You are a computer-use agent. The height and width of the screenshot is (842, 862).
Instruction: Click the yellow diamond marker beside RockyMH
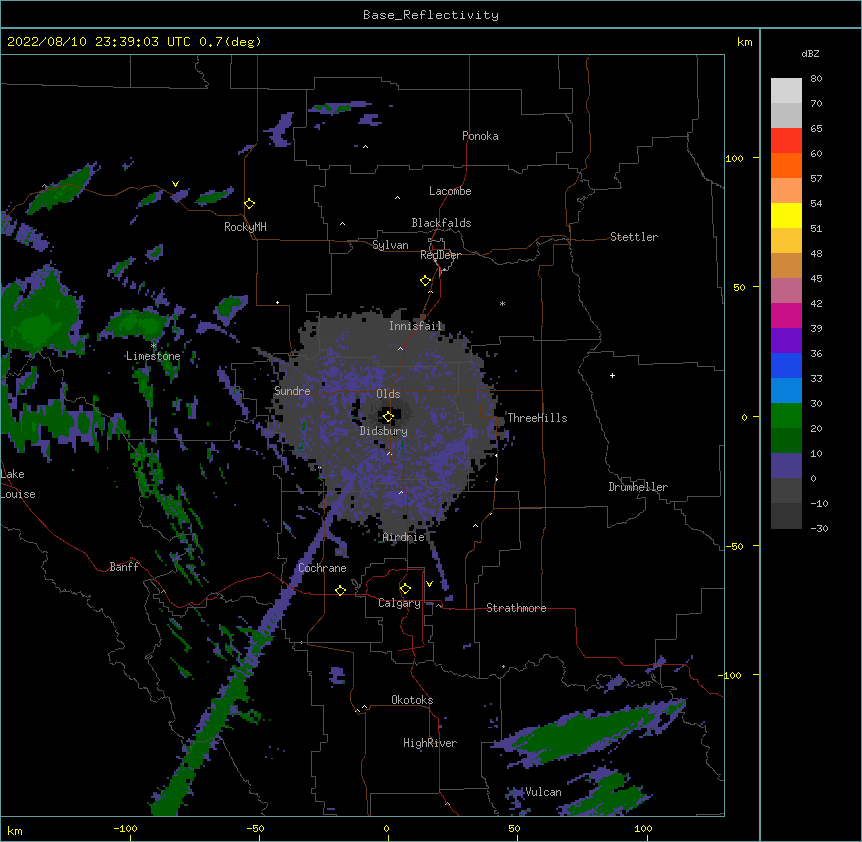[x=250, y=204]
